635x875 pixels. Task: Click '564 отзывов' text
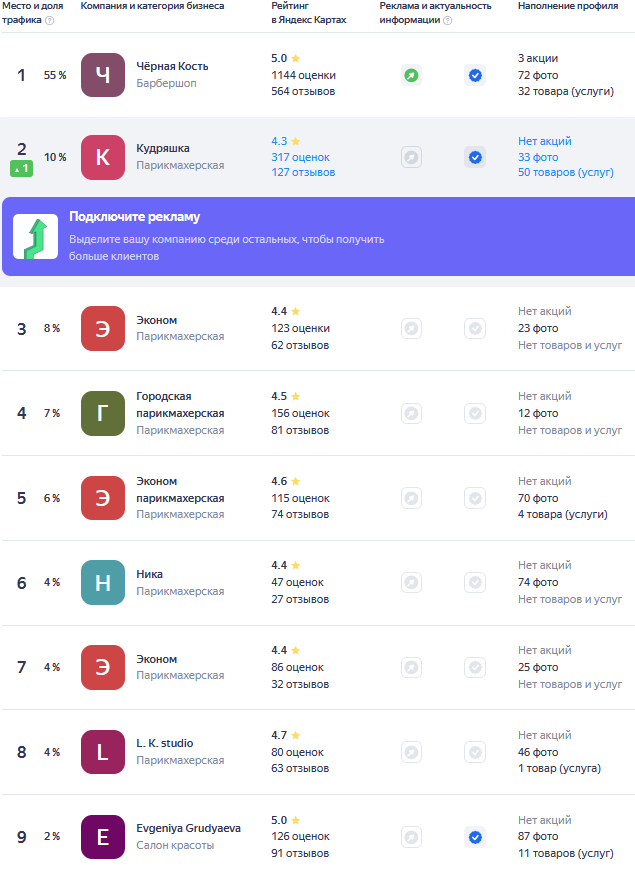point(303,92)
